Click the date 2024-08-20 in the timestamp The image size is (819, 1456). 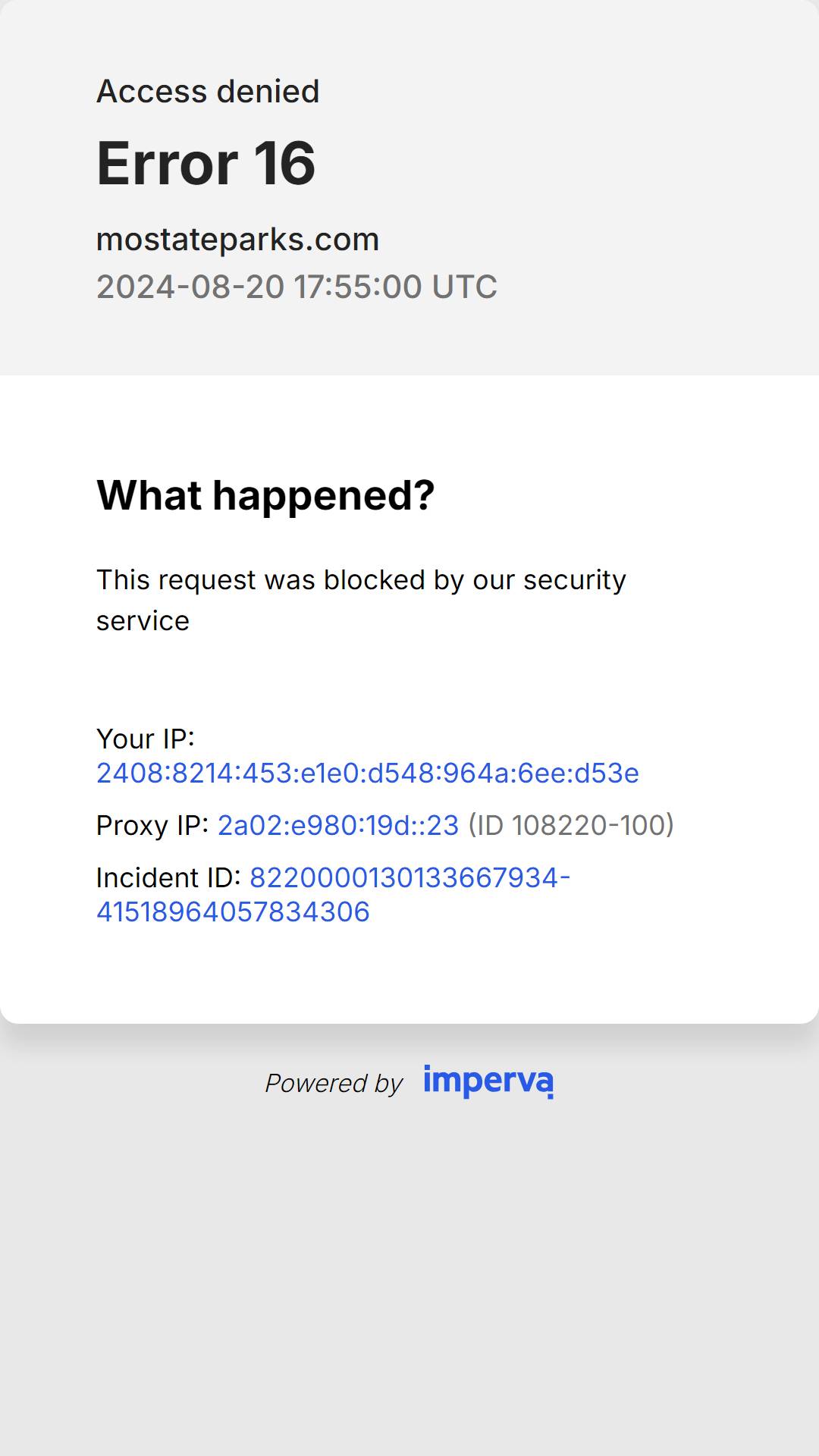click(x=190, y=287)
